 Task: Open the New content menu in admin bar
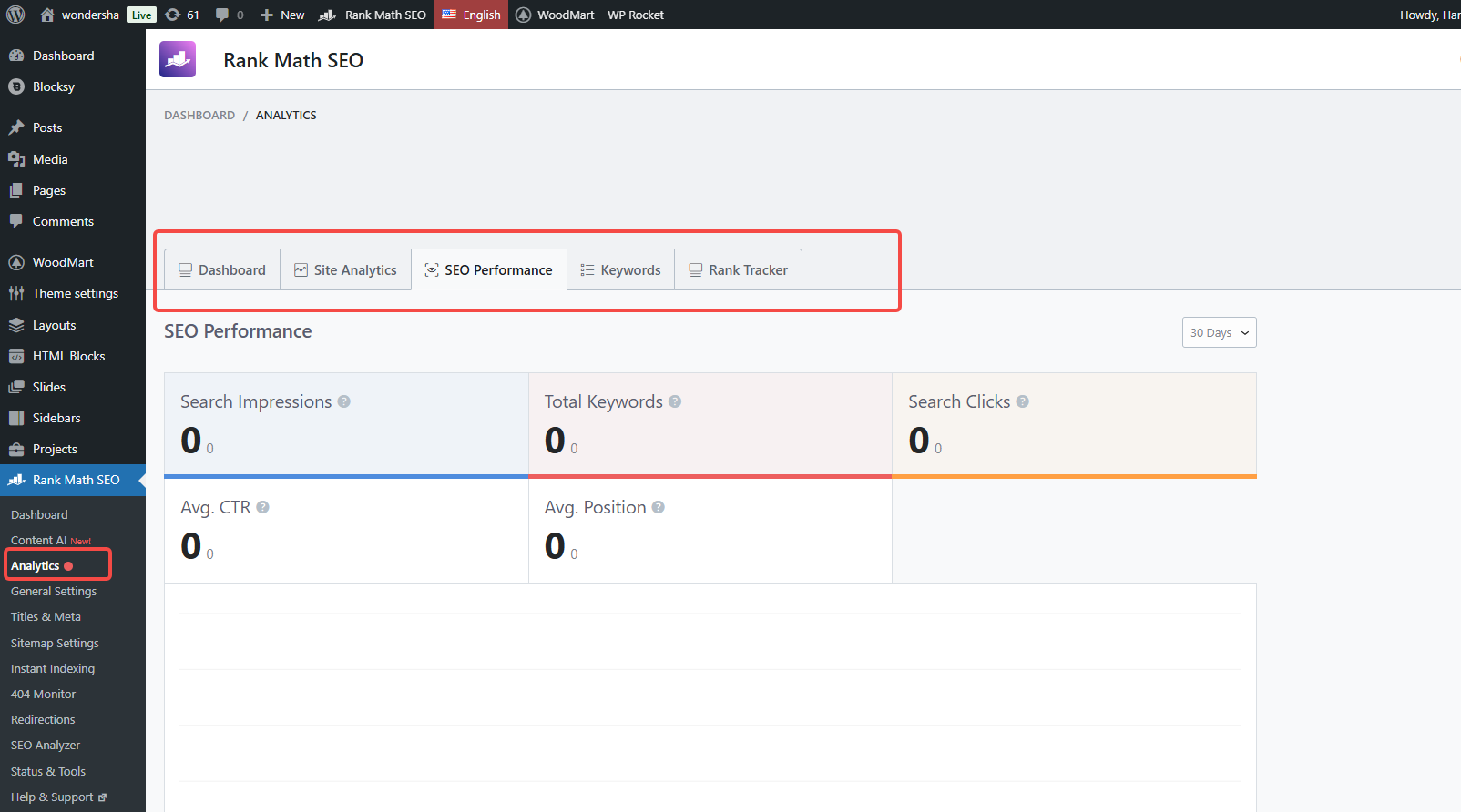(282, 15)
